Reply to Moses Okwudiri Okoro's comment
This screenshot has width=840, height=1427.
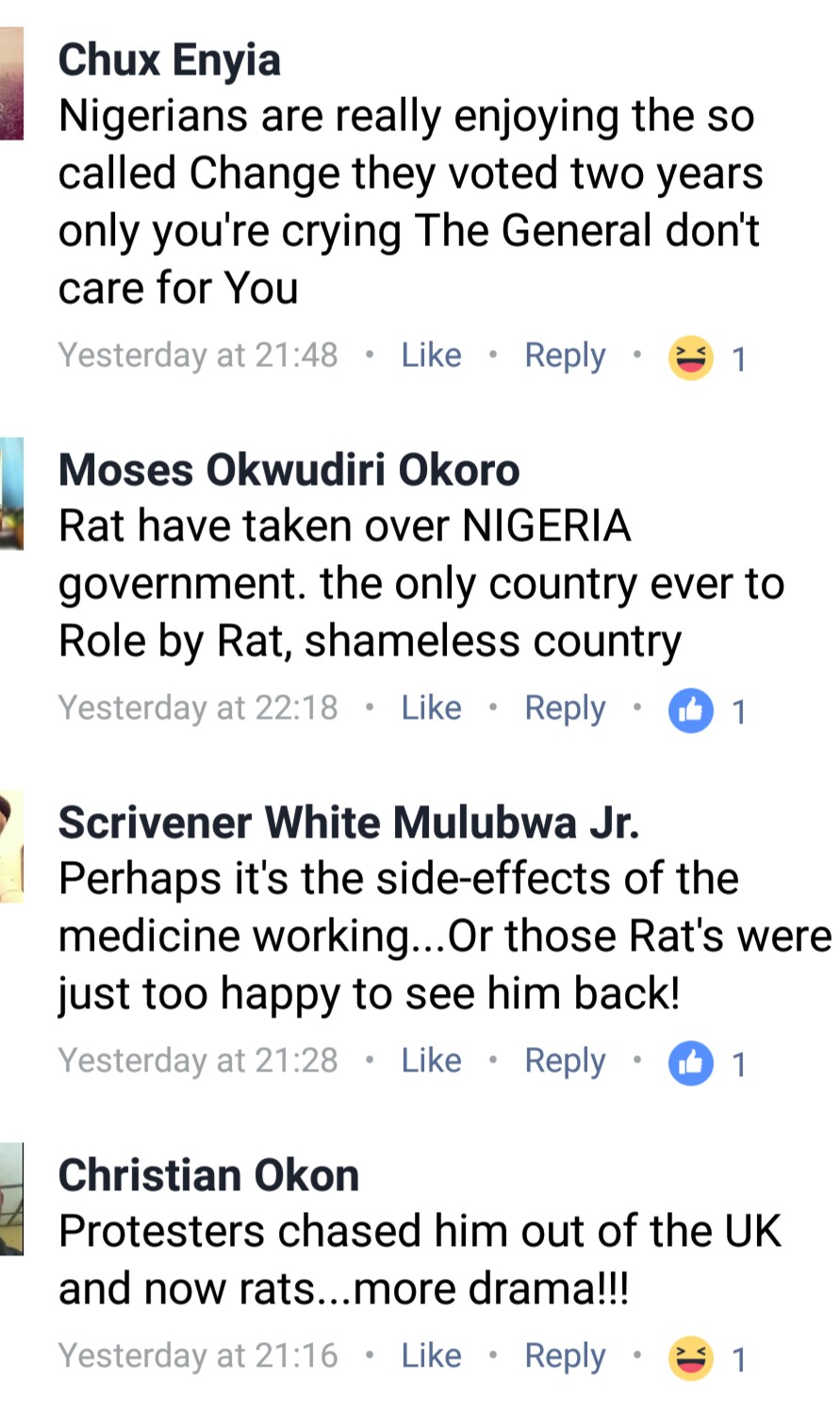click(565, 708)
